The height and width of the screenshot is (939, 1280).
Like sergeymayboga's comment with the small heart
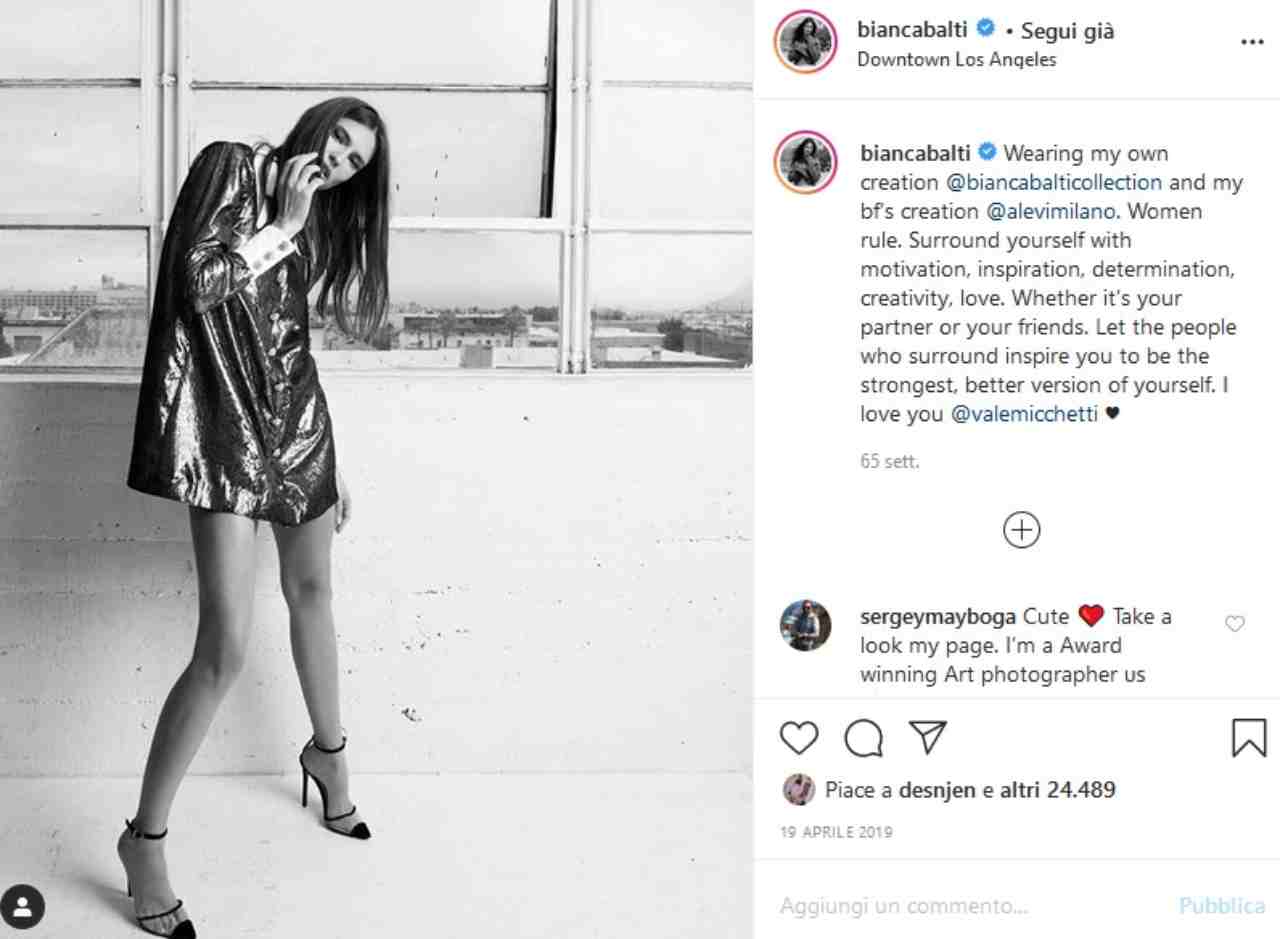(1234, 623)
